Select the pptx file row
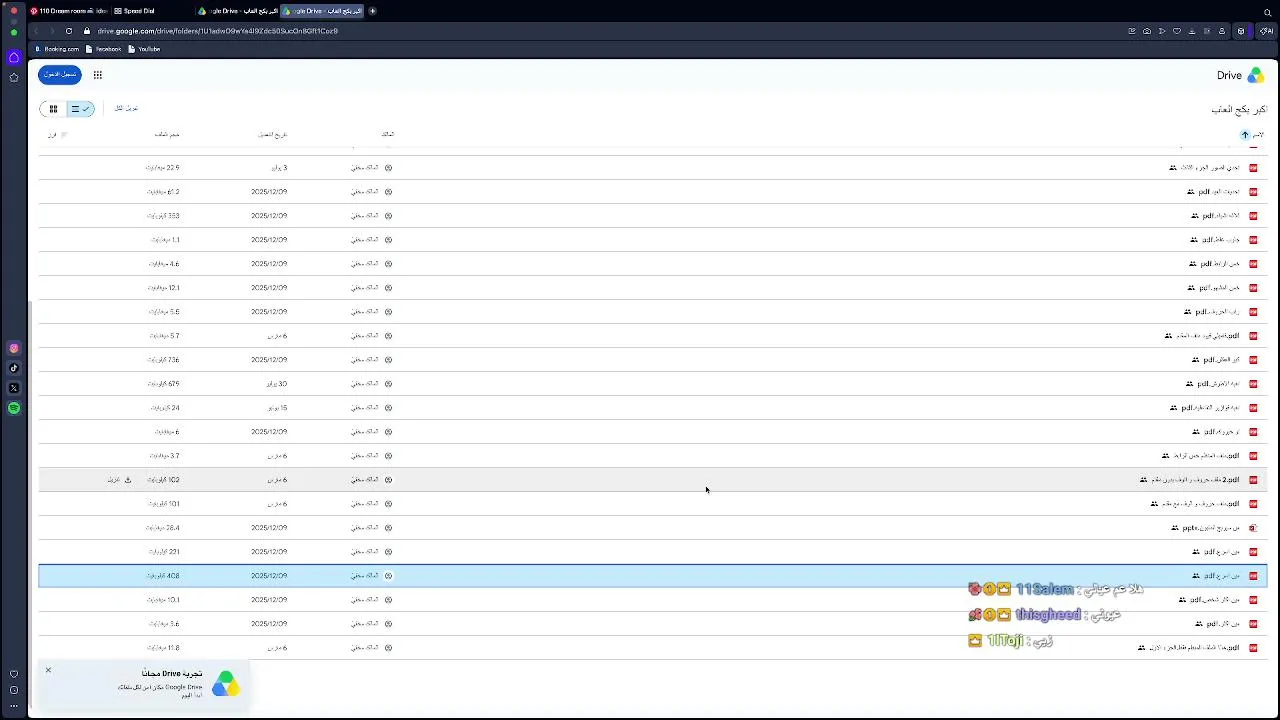This screenshot has height=720, width=1280. click(653, 528)
